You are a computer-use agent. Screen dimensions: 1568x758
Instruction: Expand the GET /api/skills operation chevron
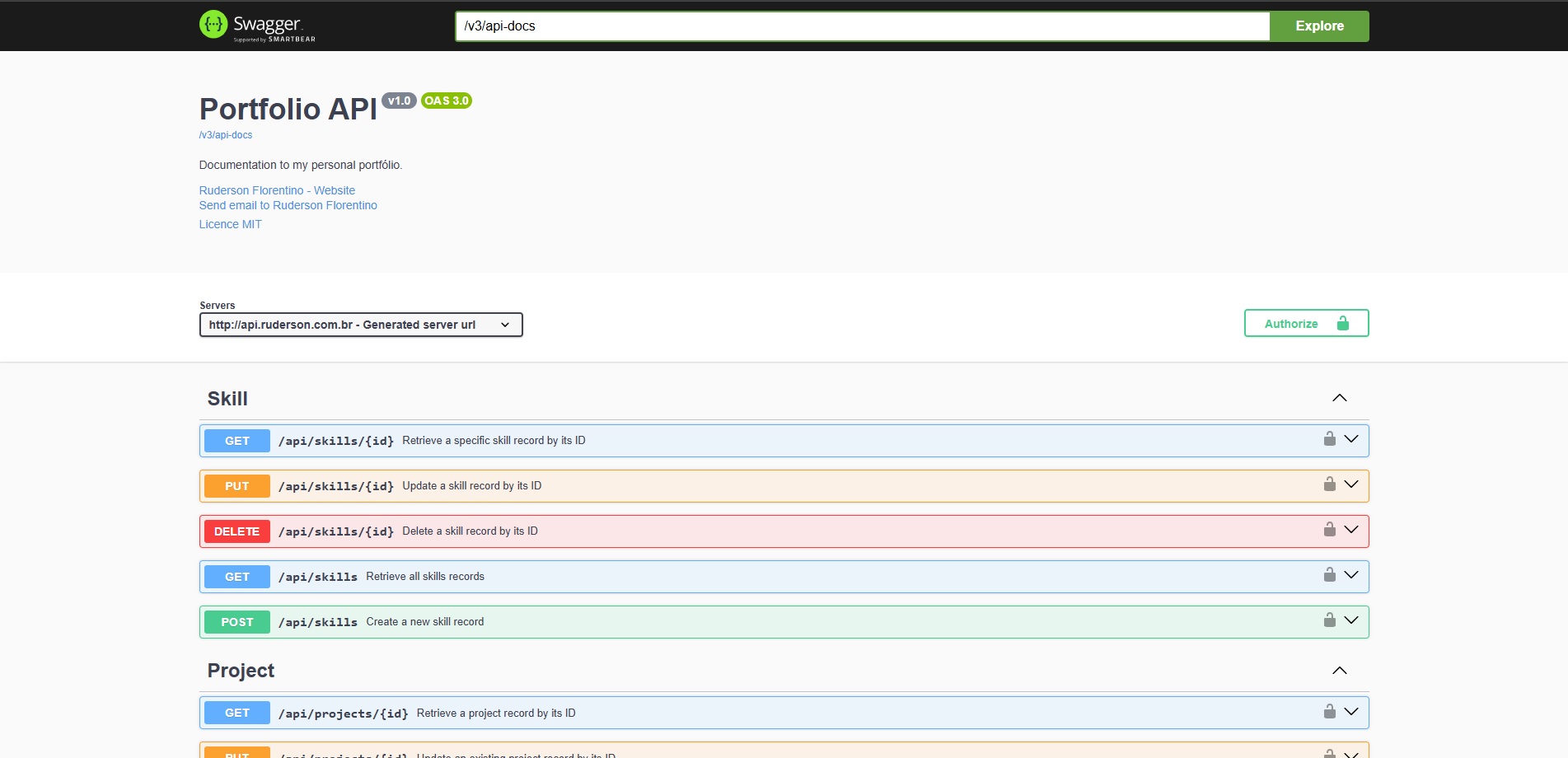click(x=1351, y=575)
